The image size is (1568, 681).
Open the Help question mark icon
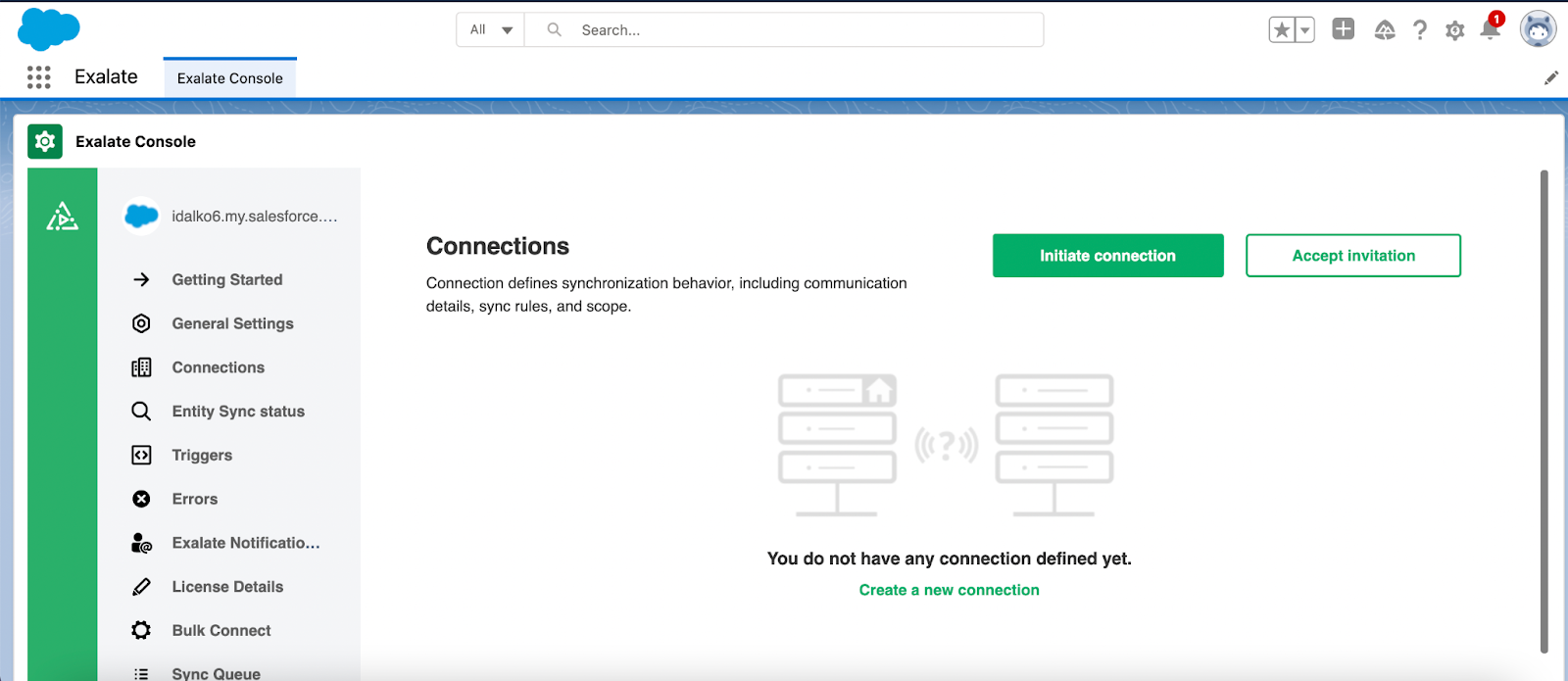(x=1420, y=30)
